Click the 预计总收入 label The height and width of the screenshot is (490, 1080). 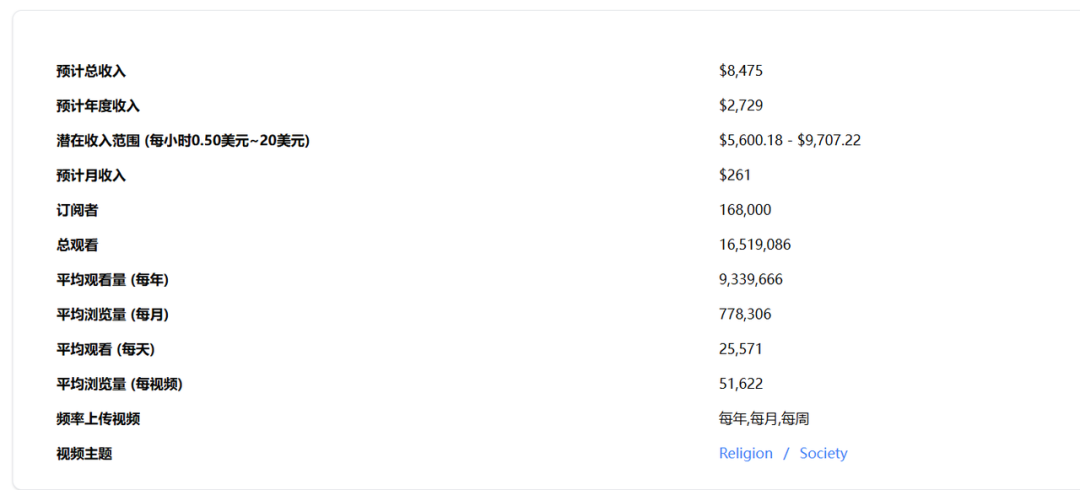point(91,71)
